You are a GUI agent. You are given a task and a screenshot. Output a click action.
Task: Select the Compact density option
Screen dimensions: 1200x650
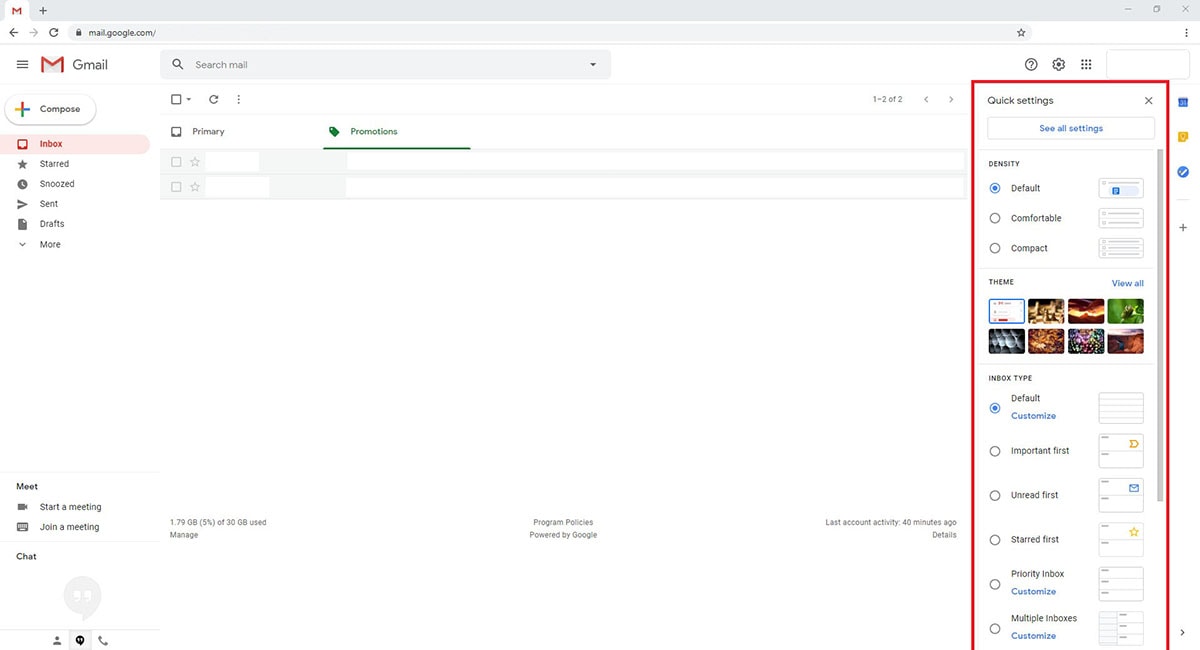pos(995,248)
